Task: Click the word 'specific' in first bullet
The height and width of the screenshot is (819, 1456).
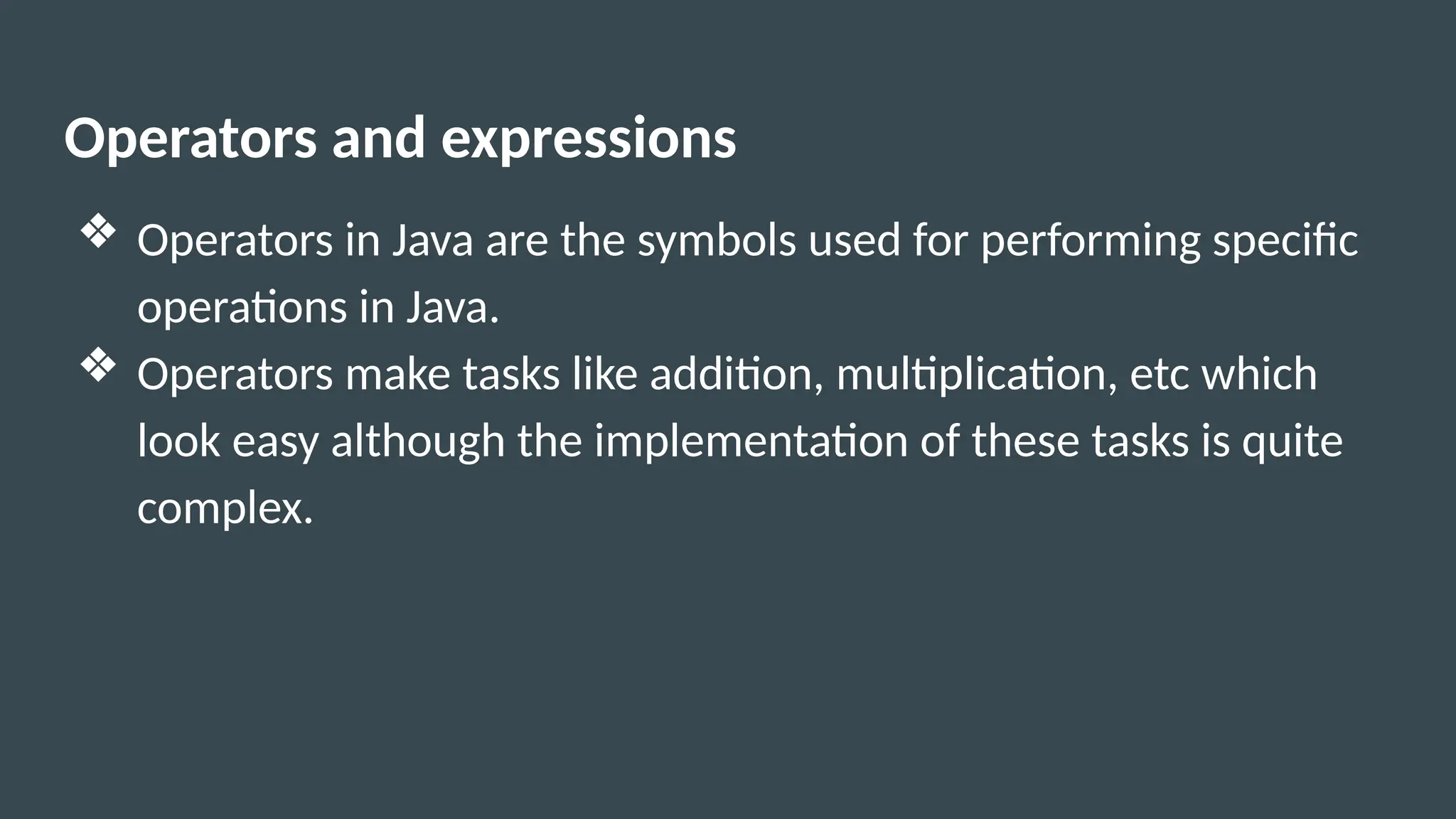Action: tap(1285, 240)
